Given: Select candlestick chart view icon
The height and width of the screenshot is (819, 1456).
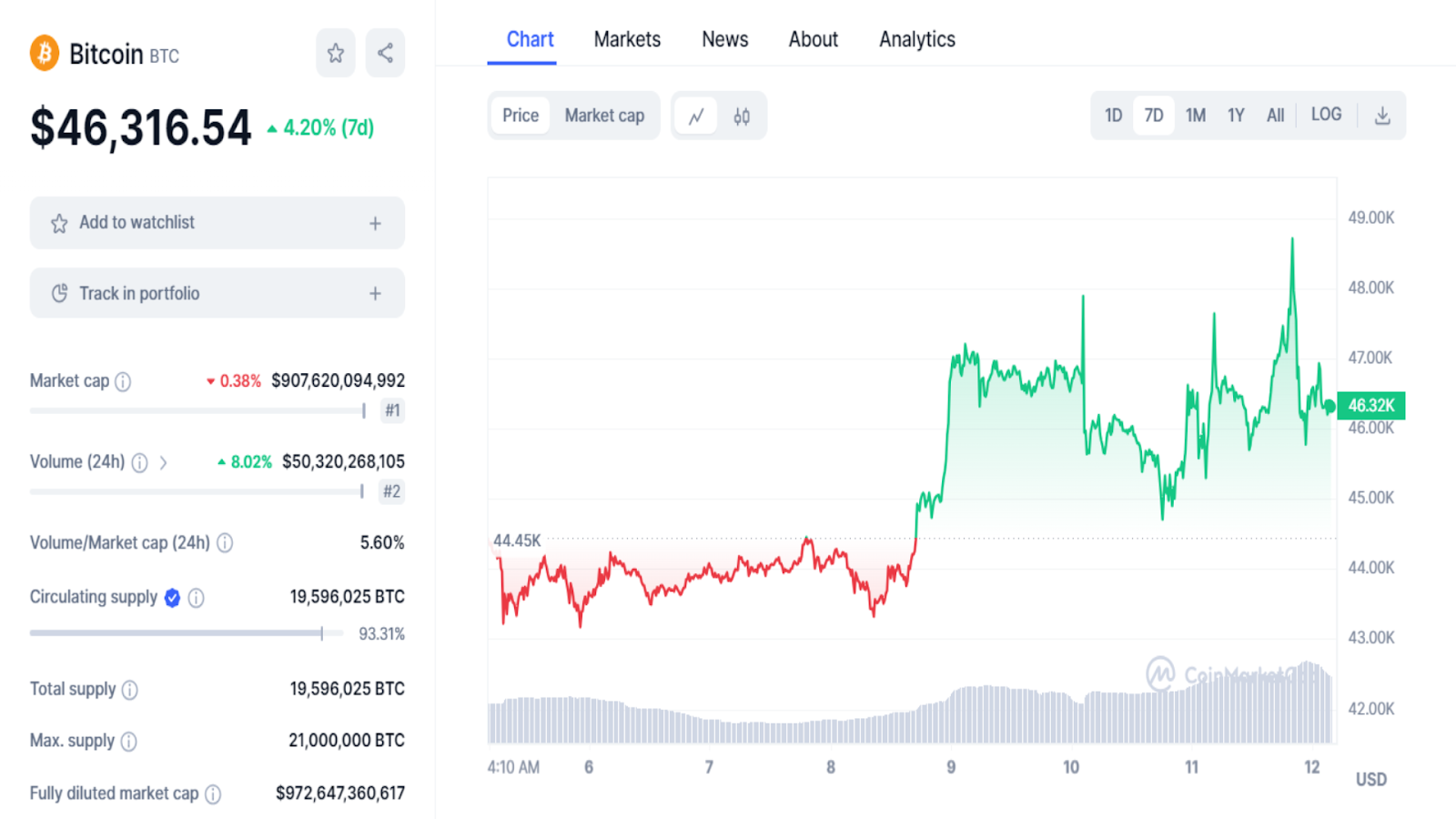Looking at the screenshot, I should tap(742, 116).
